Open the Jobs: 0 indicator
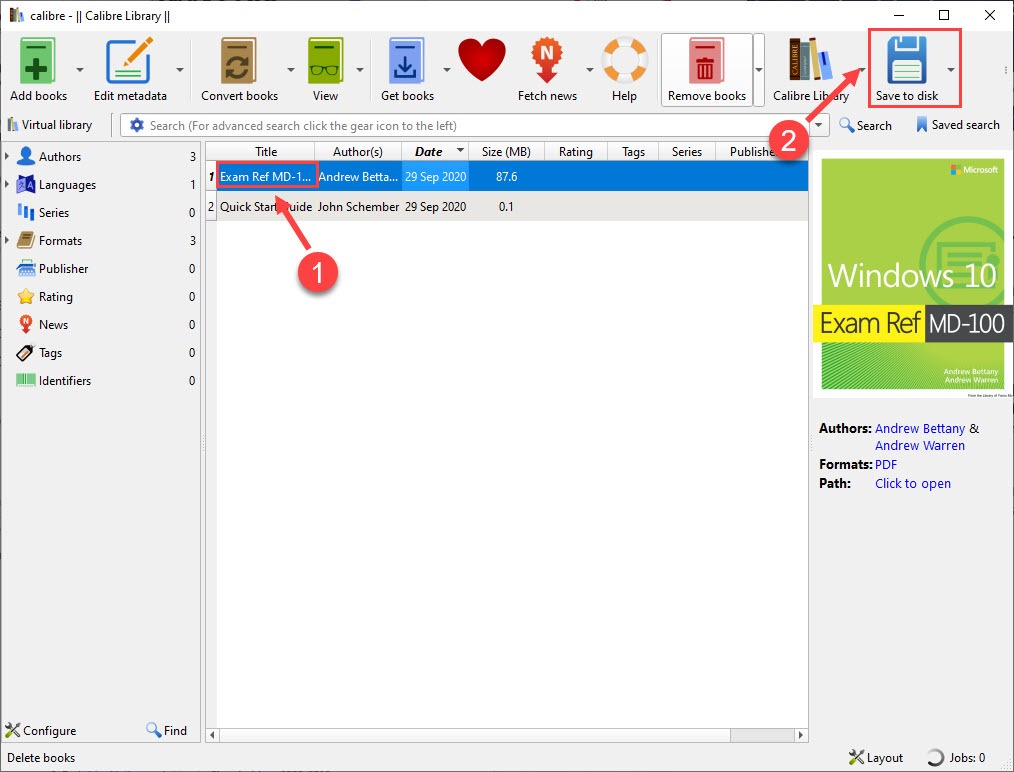The image size is (1014, 772). pyautogui.click(x=956, y=758)
